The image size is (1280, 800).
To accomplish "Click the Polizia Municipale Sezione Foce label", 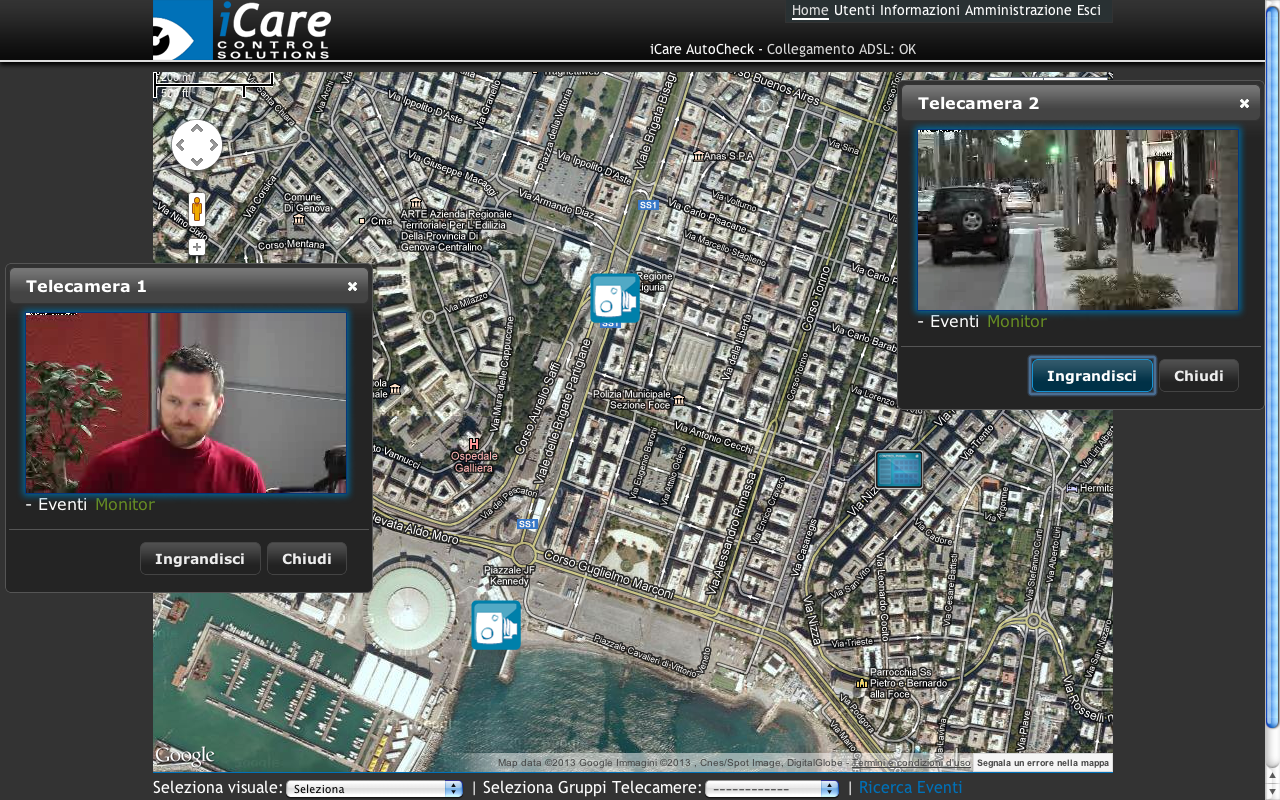I will 633,400.
